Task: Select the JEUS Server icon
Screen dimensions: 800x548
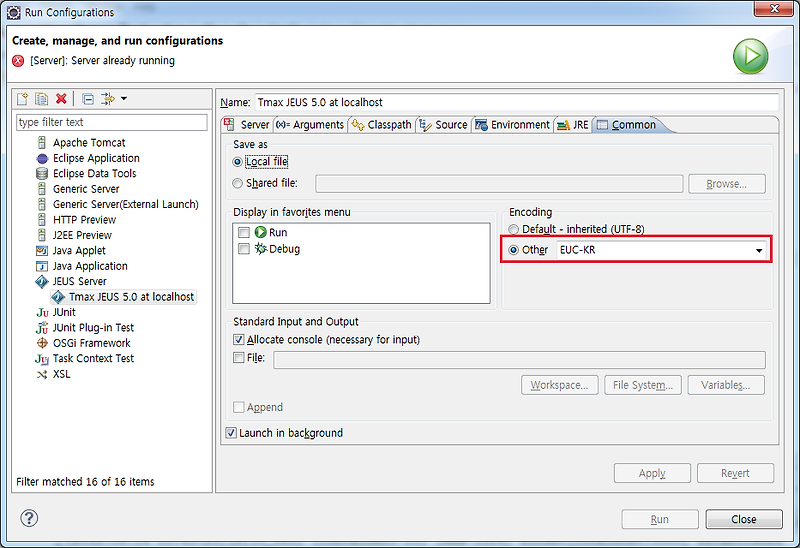Action: (x=42, y=282)
